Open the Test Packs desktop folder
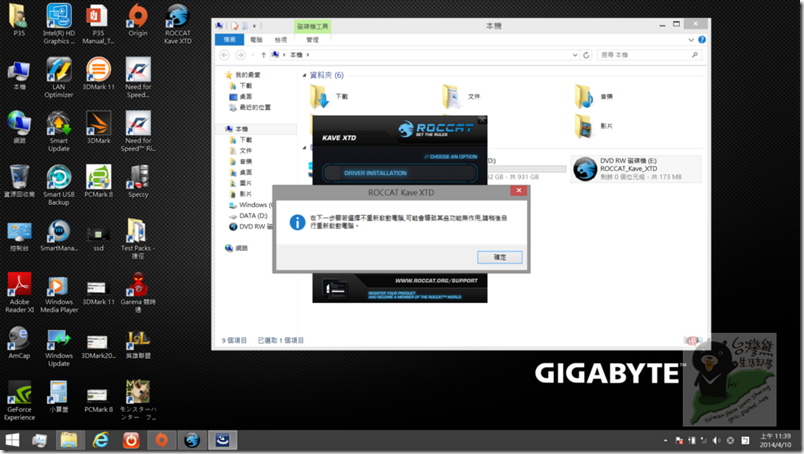 (x=137, y=238)
